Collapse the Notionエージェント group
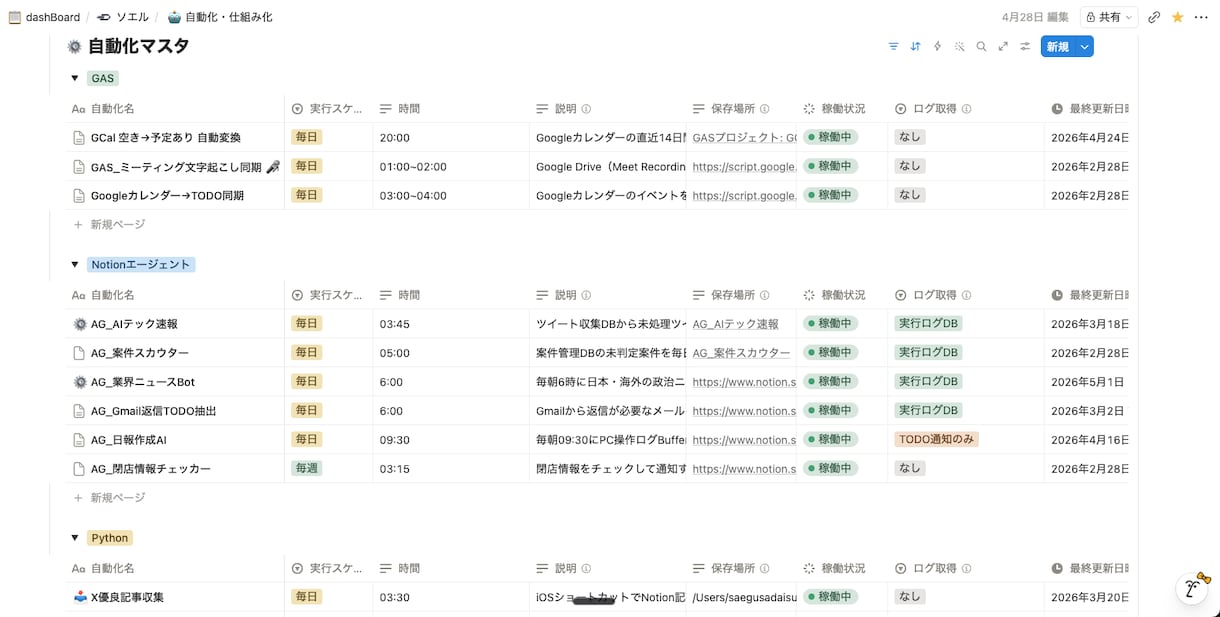Viewport: 1220px width, 617px height. pos(74,265)
